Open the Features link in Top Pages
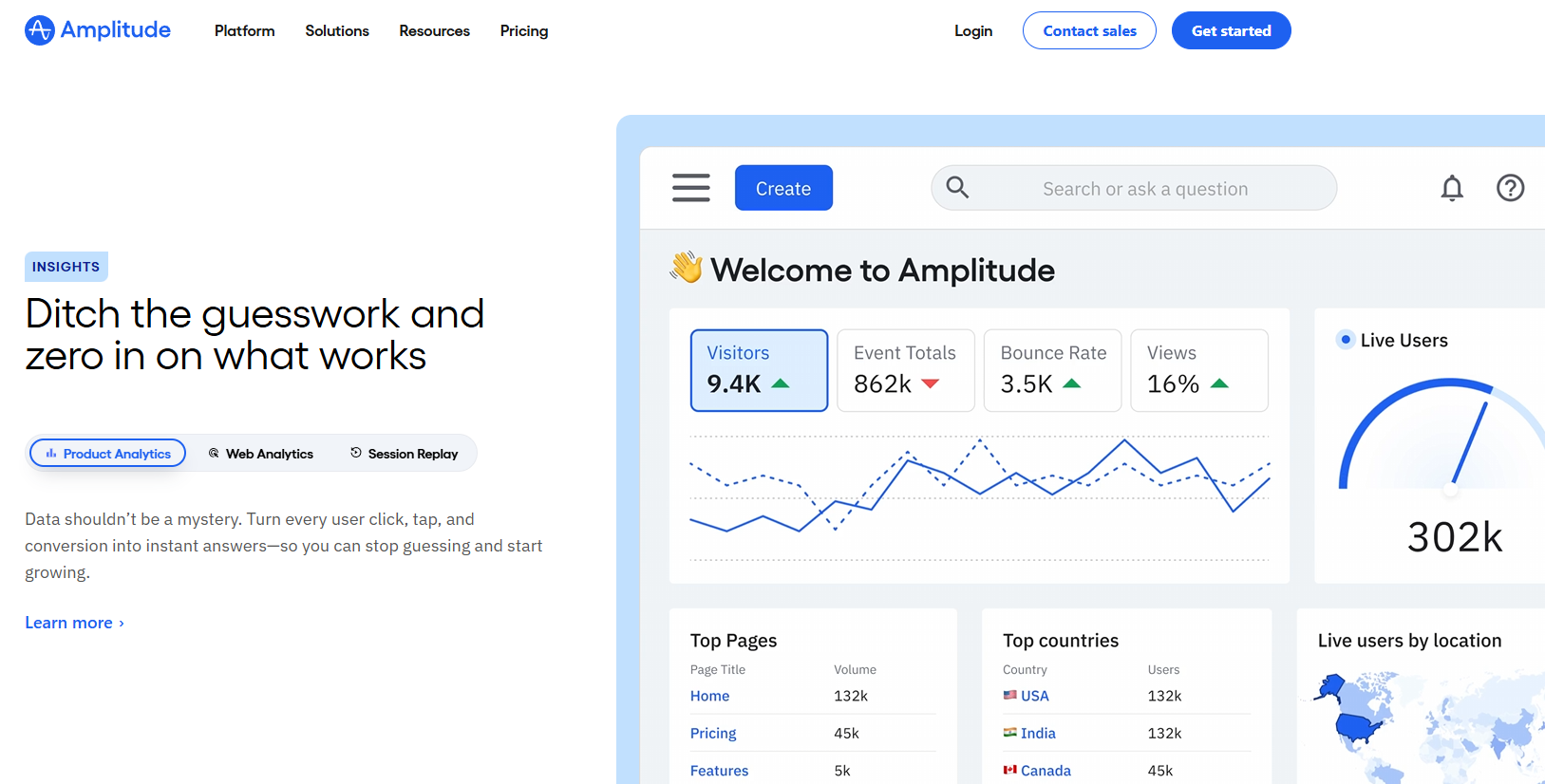 [x=719, y=771]
